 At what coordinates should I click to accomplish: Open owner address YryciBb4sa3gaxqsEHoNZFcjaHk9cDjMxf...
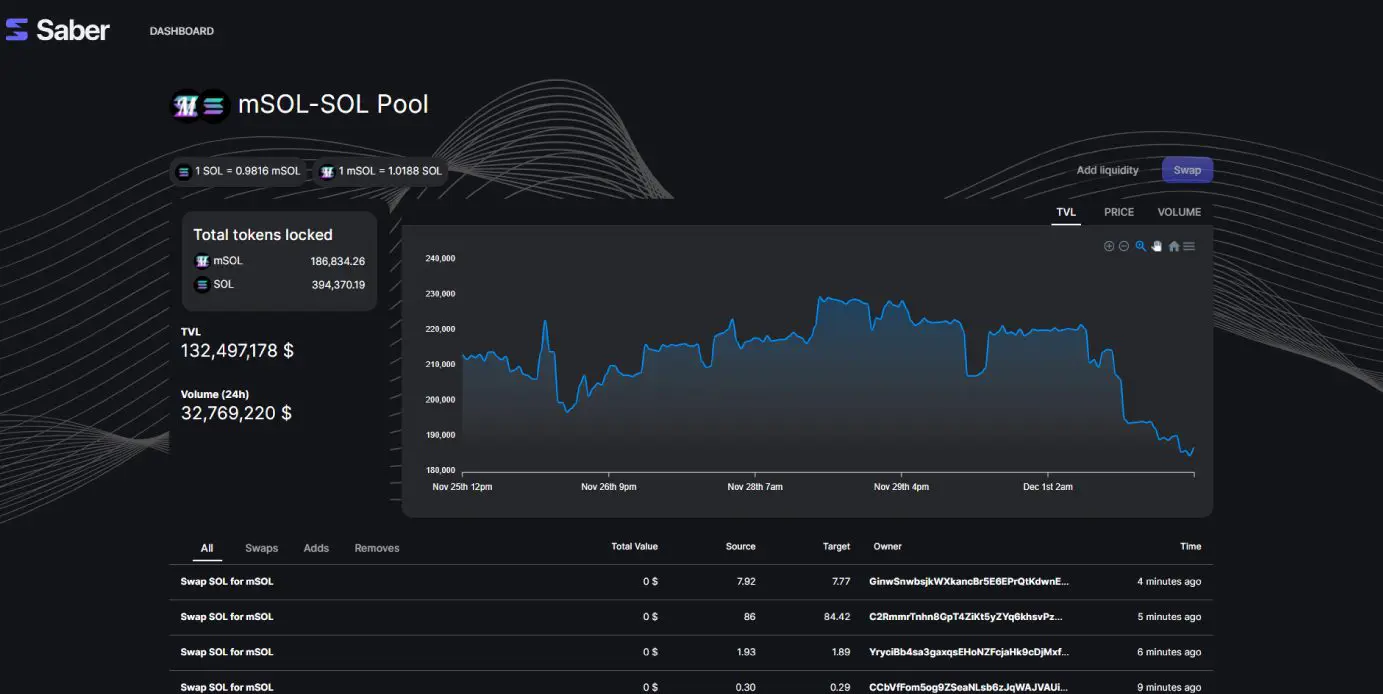coord(969,652)
